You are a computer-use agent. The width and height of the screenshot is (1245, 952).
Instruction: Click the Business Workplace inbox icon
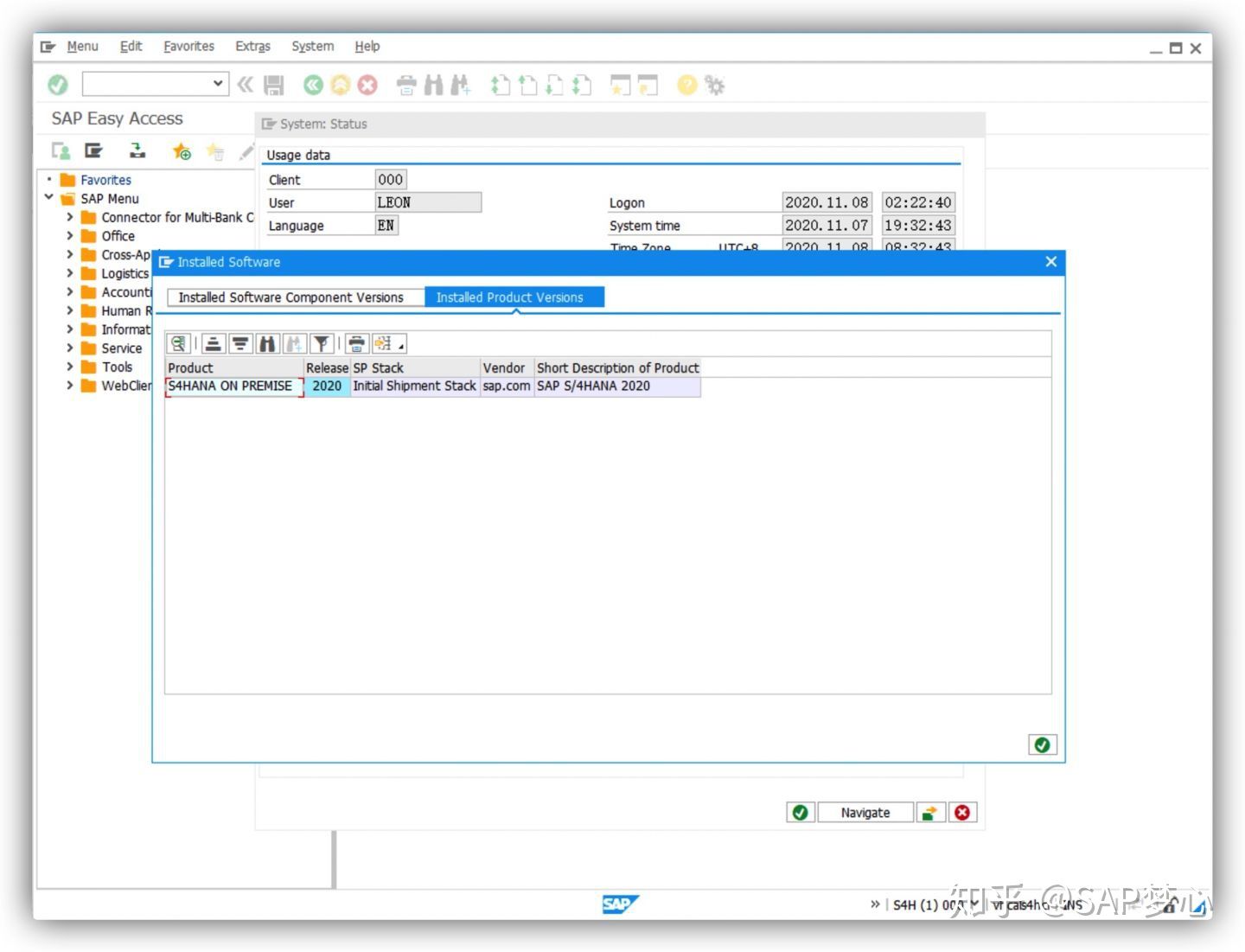tap(137, 151)
